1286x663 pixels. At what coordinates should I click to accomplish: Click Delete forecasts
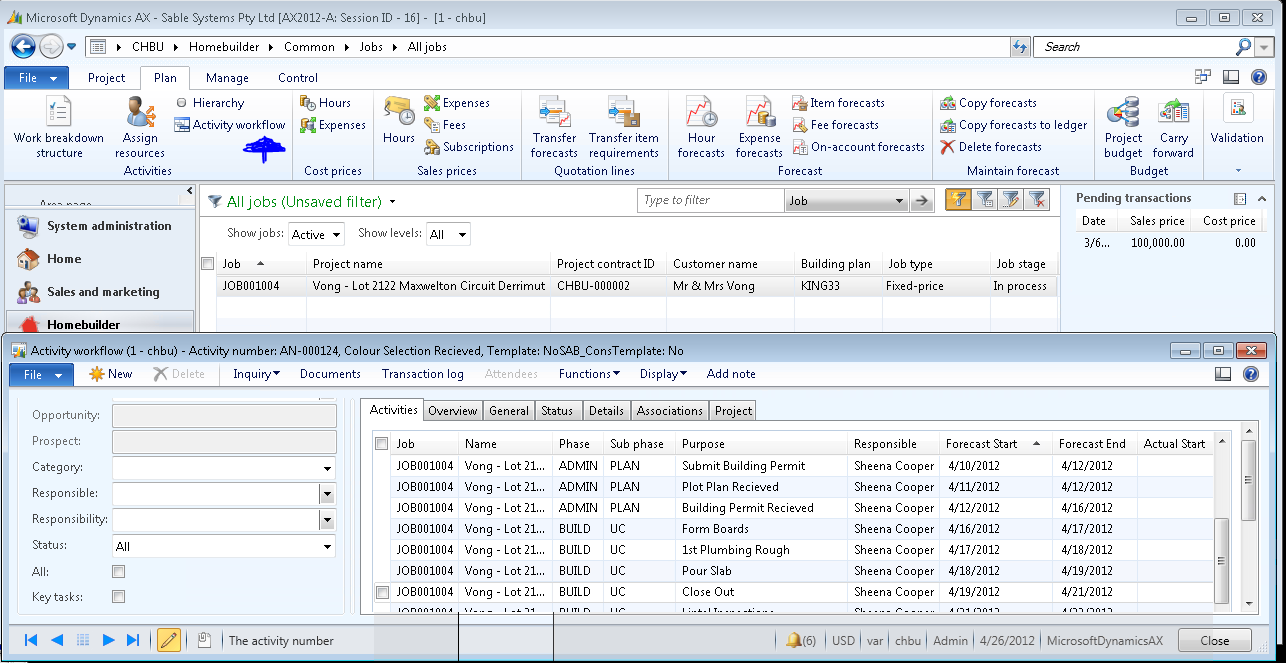point(991,147)
